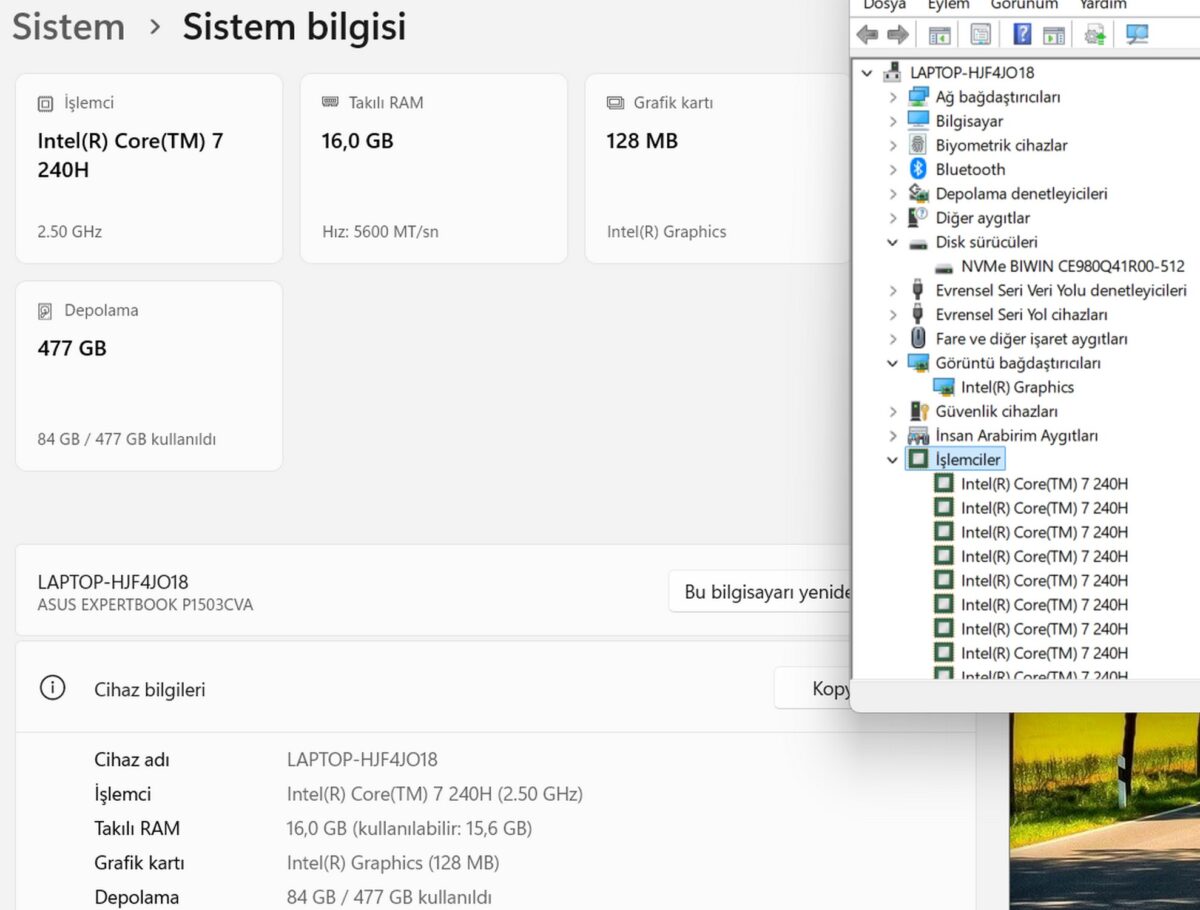Go back to Sistem via the breadcrumb

pos(68,27)
